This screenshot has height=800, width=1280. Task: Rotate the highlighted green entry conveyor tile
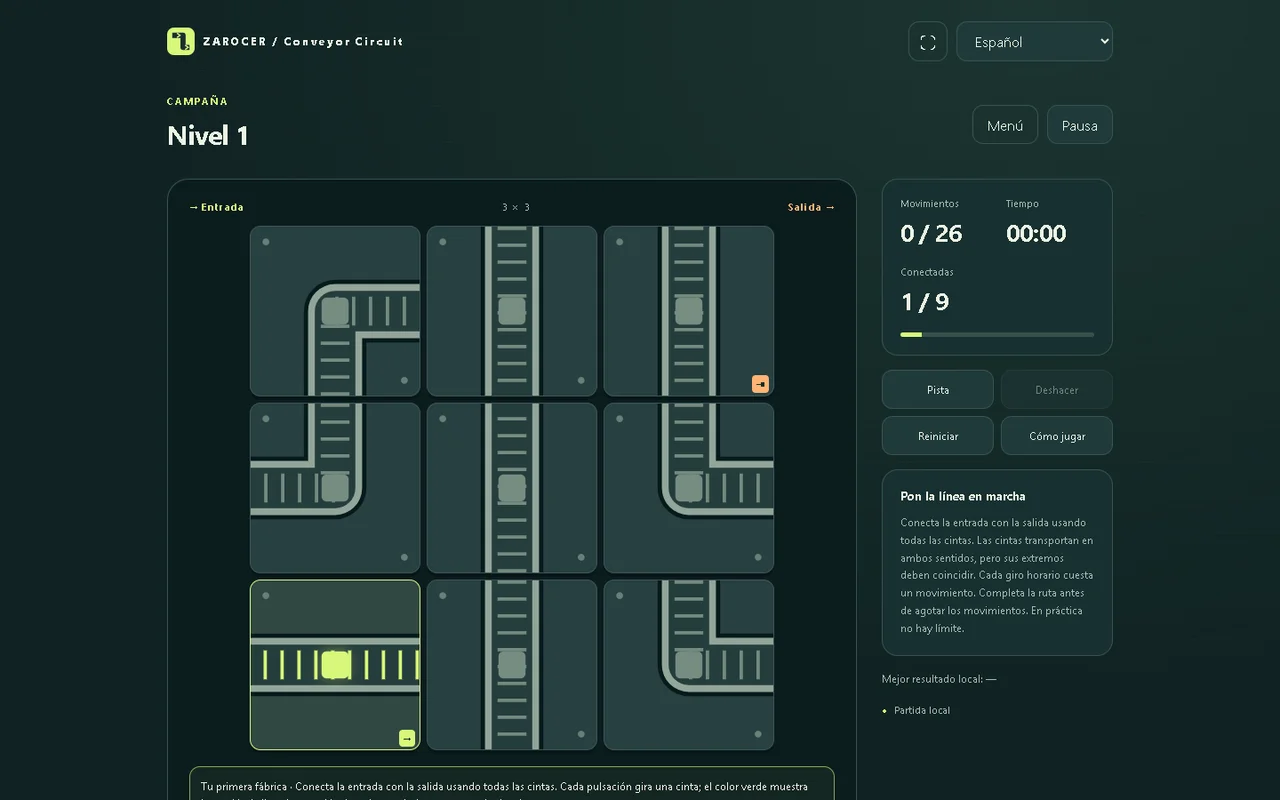[x=335, y=665]
